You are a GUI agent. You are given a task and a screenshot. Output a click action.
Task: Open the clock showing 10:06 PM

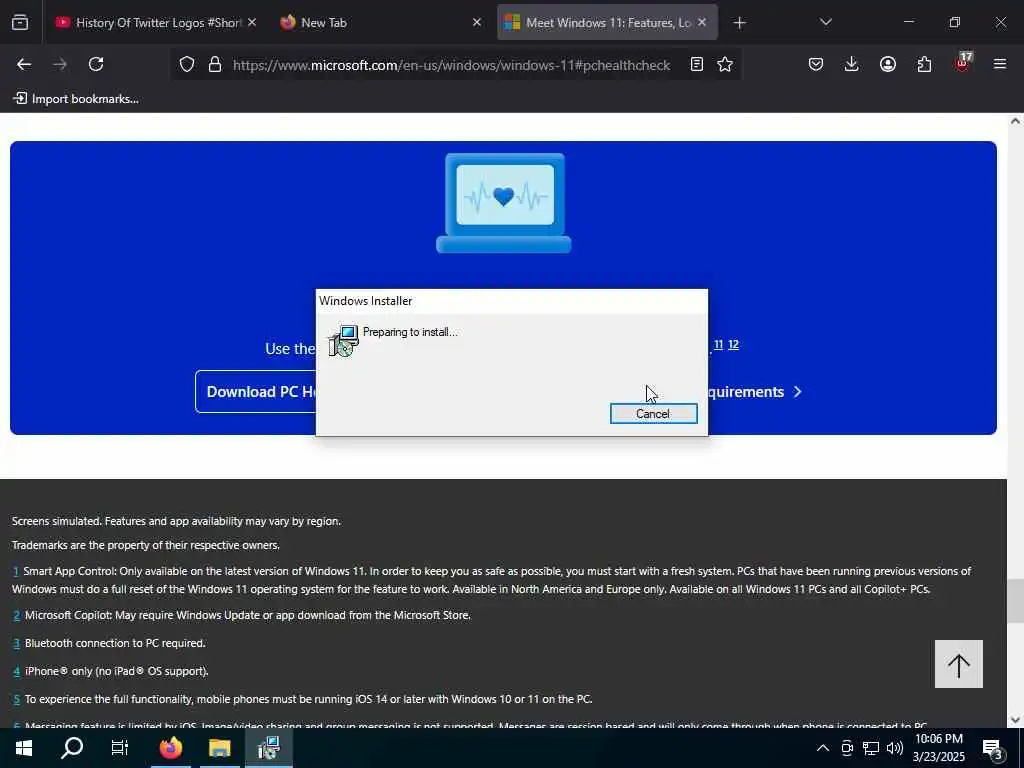tap(938, 748)
